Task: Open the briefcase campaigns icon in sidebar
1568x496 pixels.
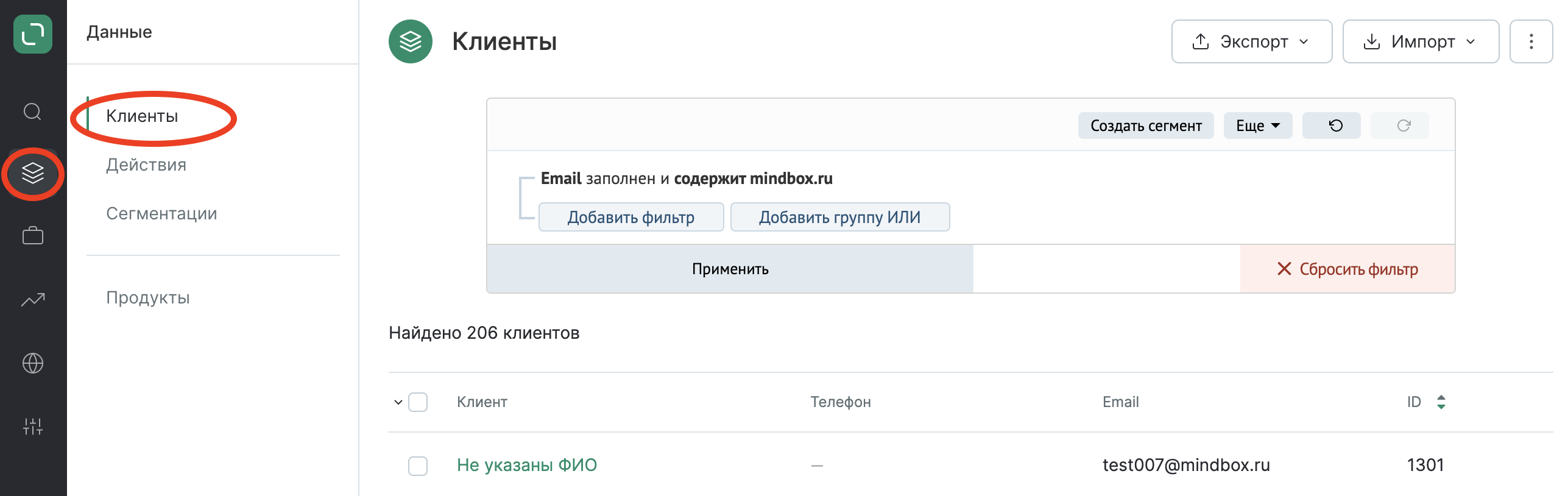Action: point(33,236)
